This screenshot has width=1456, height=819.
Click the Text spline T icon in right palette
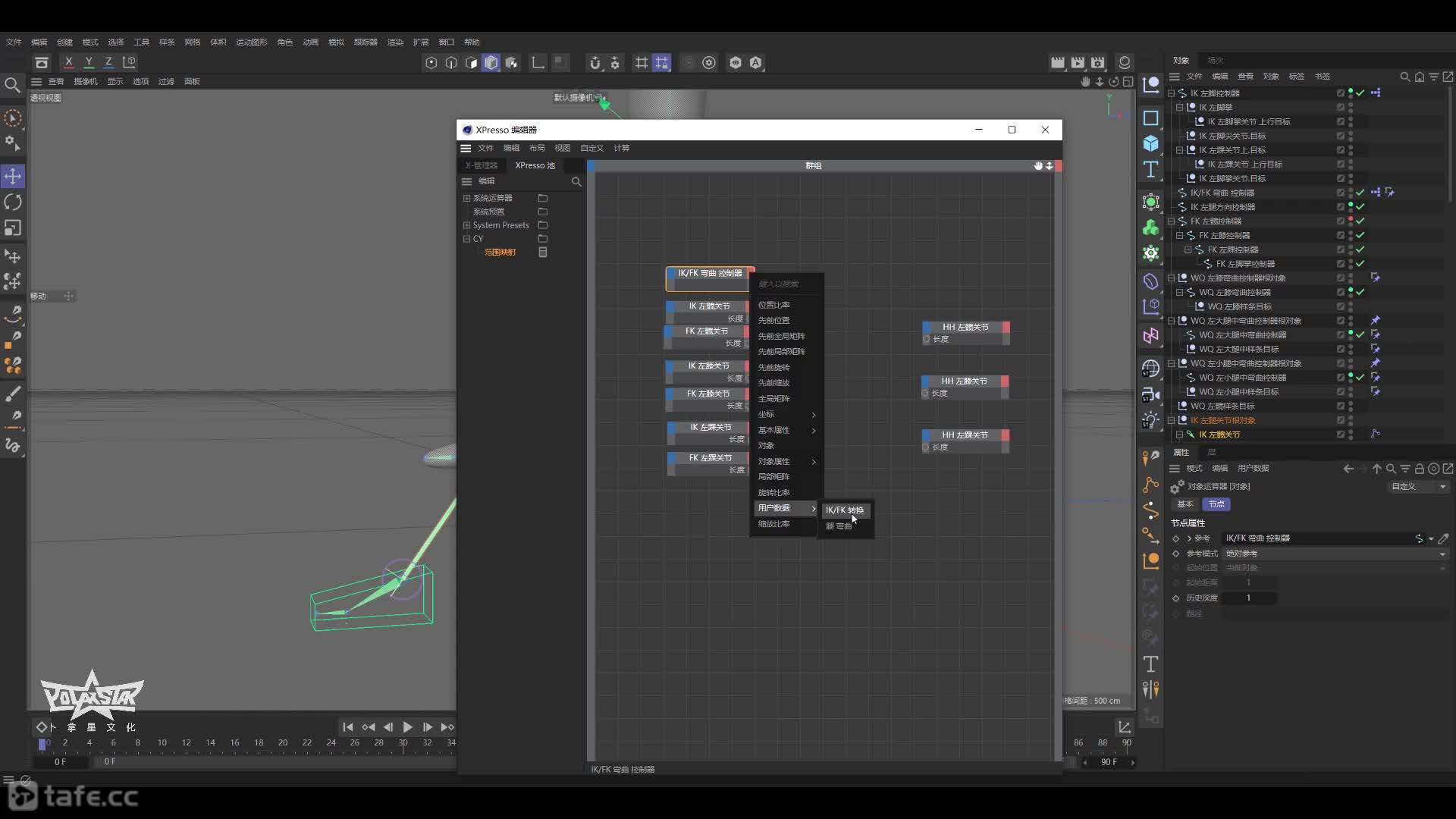click(1150, 168)
